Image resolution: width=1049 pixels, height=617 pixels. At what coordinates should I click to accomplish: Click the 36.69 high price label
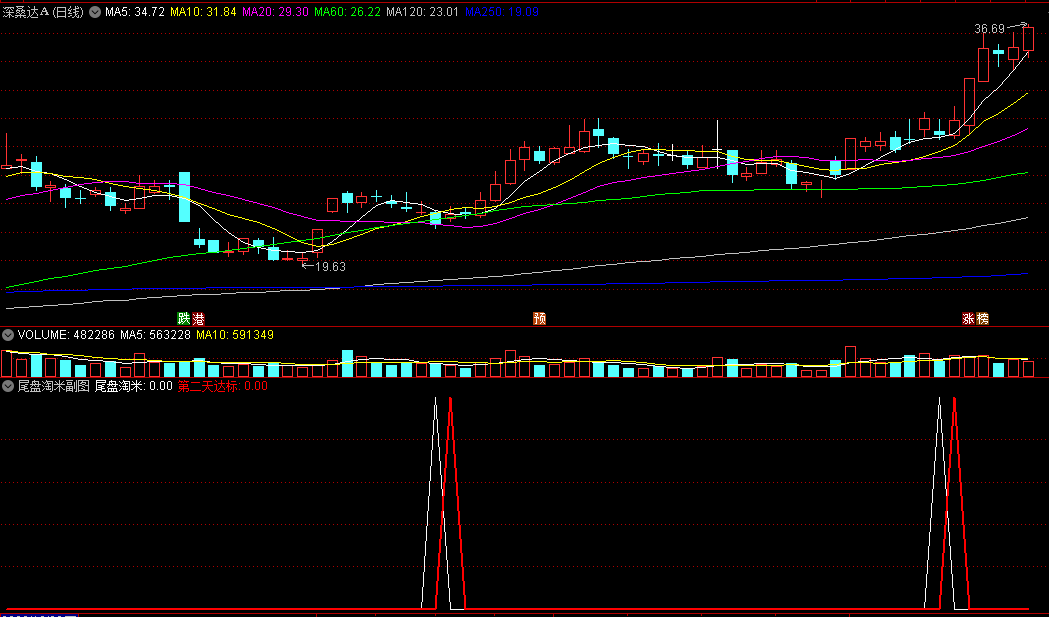[989, 29]
